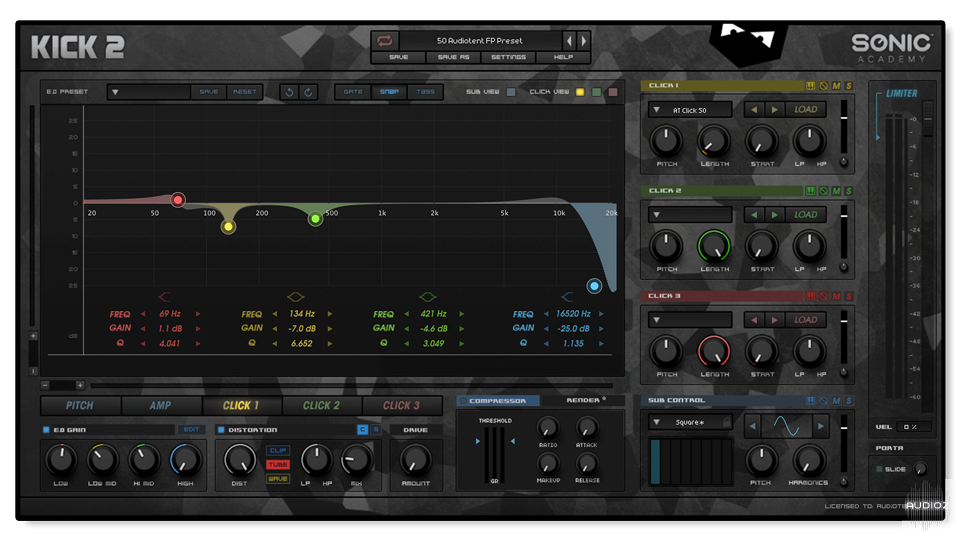This screenshot has width=960, height=540.
Task: Solo Click 2 layer
Action: pos(849,191)
